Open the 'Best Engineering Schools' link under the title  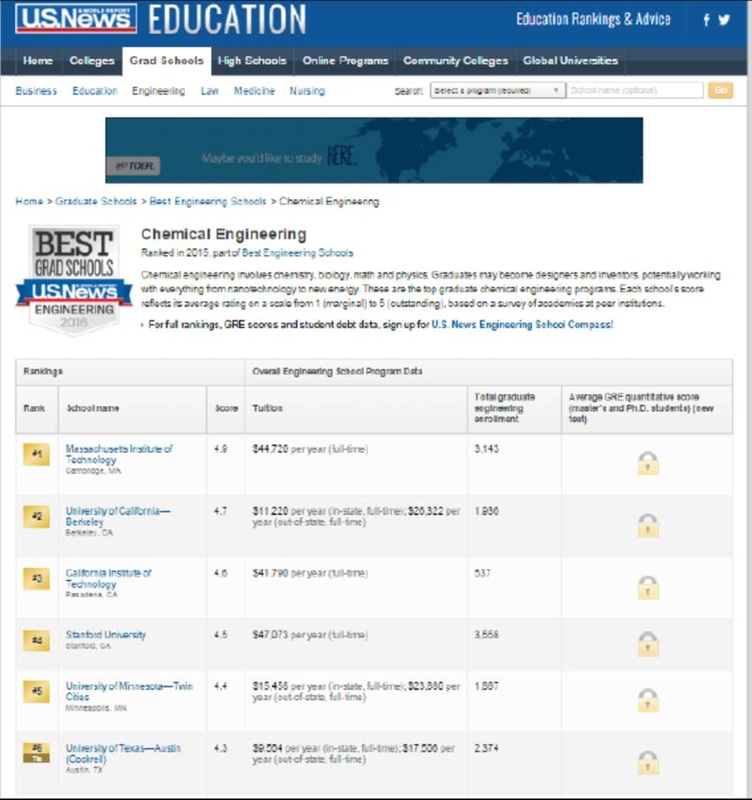297,253
